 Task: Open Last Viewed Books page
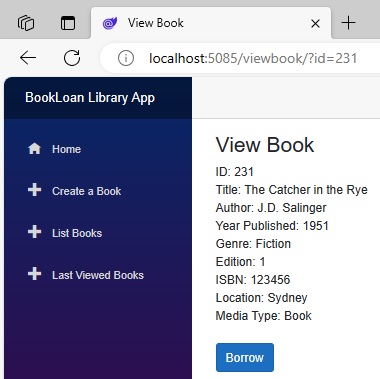tap(98, 275)
